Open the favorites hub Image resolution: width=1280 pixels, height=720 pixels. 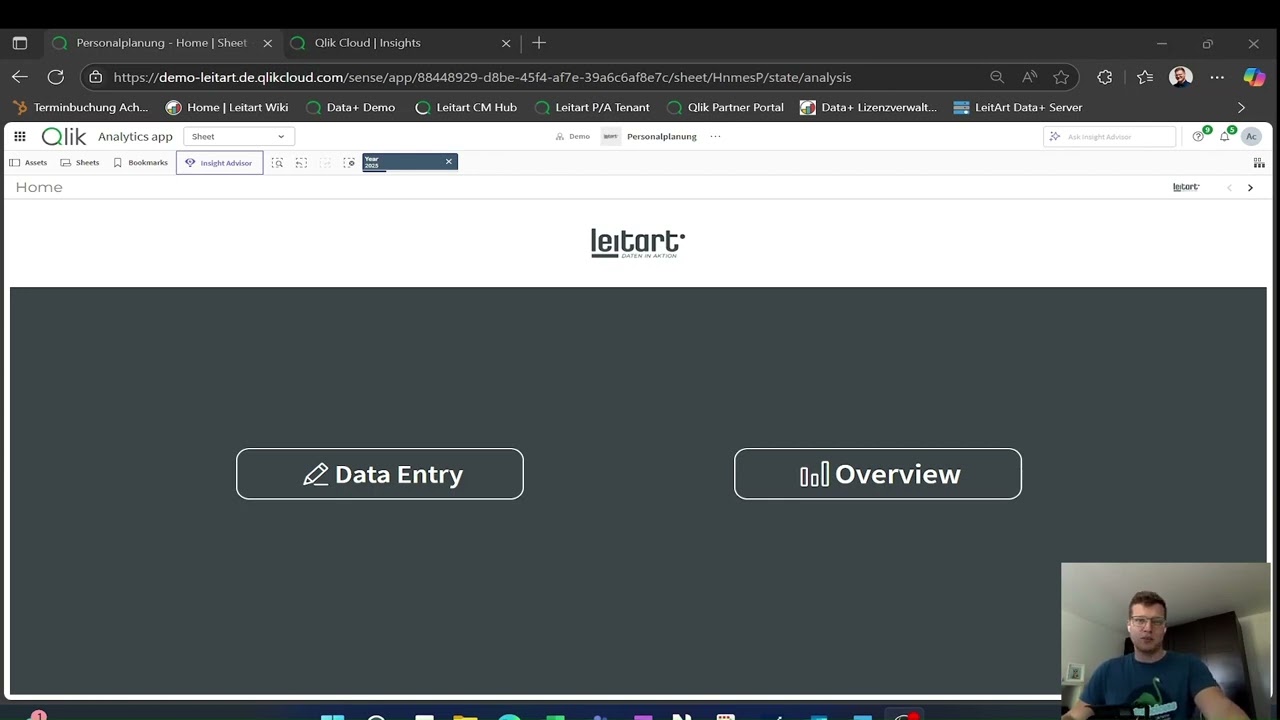(1145, 77)
